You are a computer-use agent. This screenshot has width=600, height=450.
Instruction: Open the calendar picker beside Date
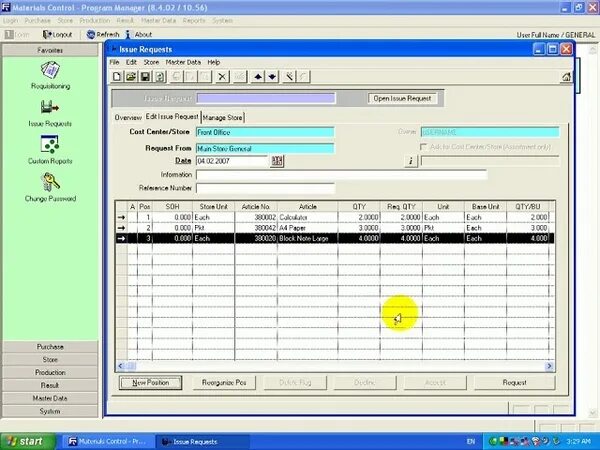pos(277,161)
